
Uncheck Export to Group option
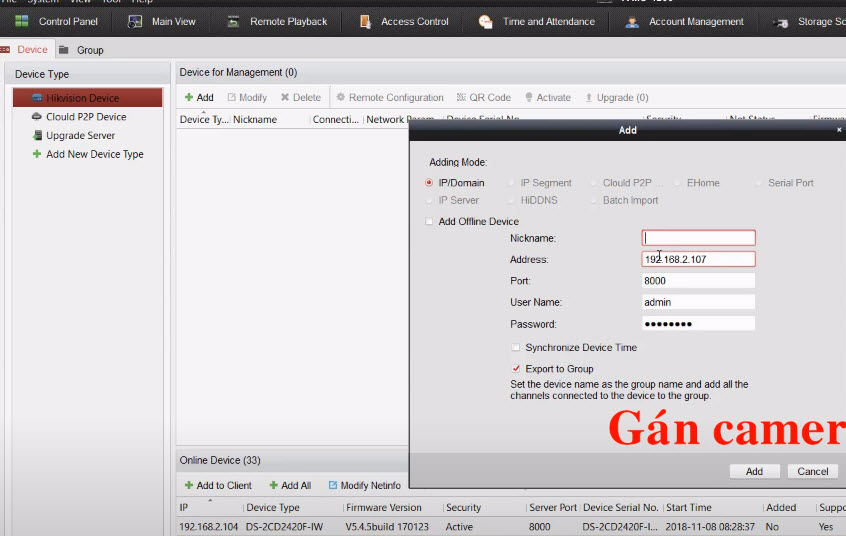(516, 369)
